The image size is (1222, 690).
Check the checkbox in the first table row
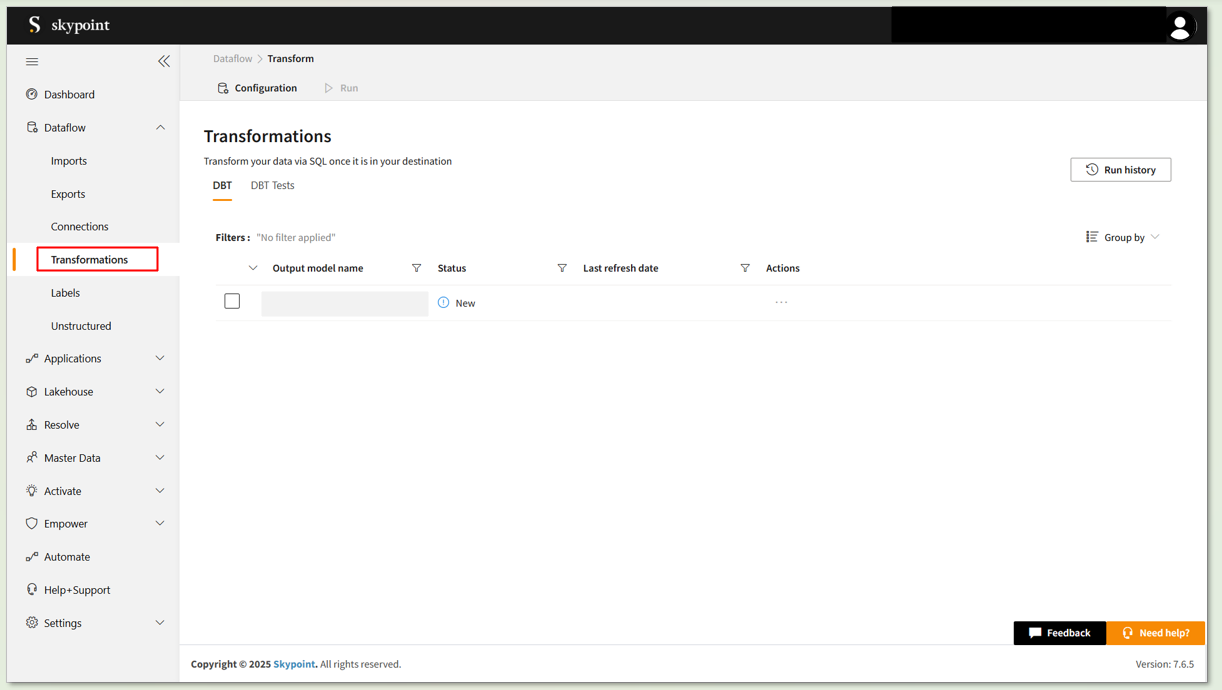(x=232, y=301)
